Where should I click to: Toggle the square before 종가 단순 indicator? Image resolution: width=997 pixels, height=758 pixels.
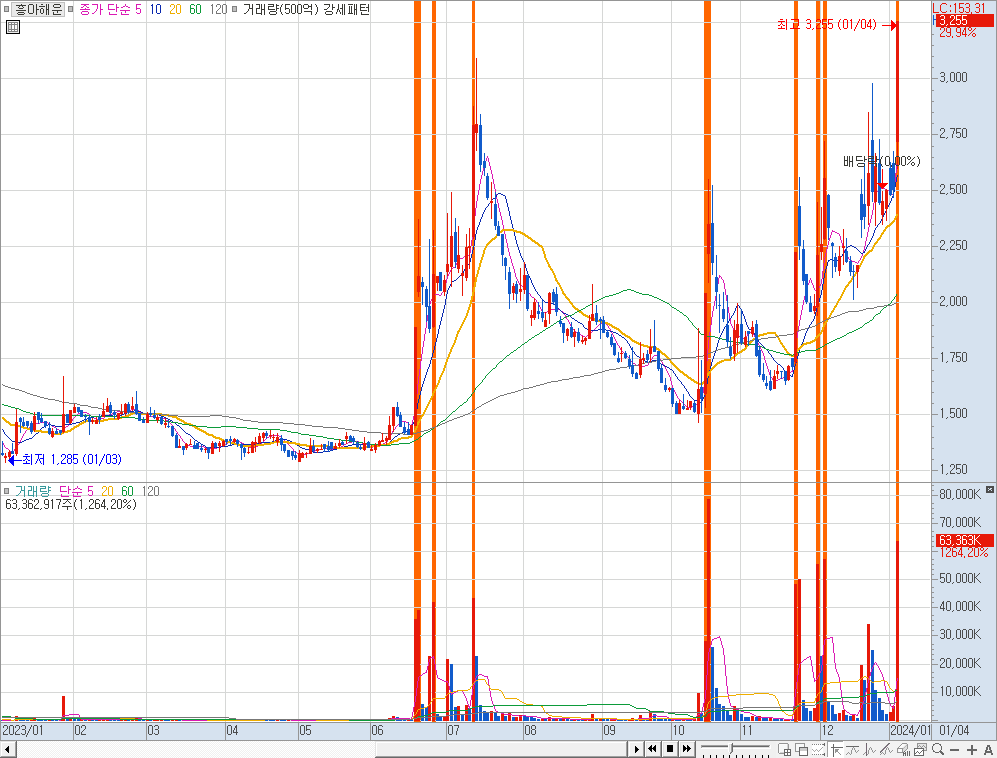(x=71, y=10)
